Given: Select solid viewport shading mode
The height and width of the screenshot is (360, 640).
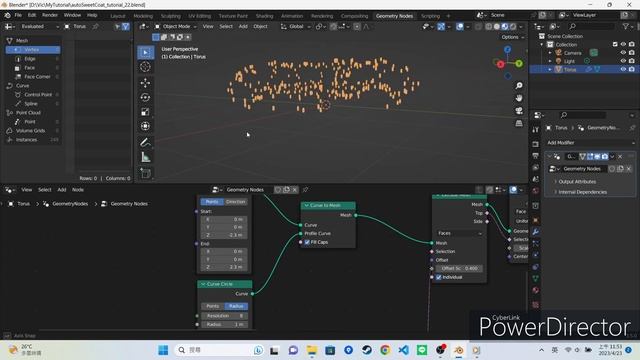Looking at the screenshot, I should click(497, 27).
